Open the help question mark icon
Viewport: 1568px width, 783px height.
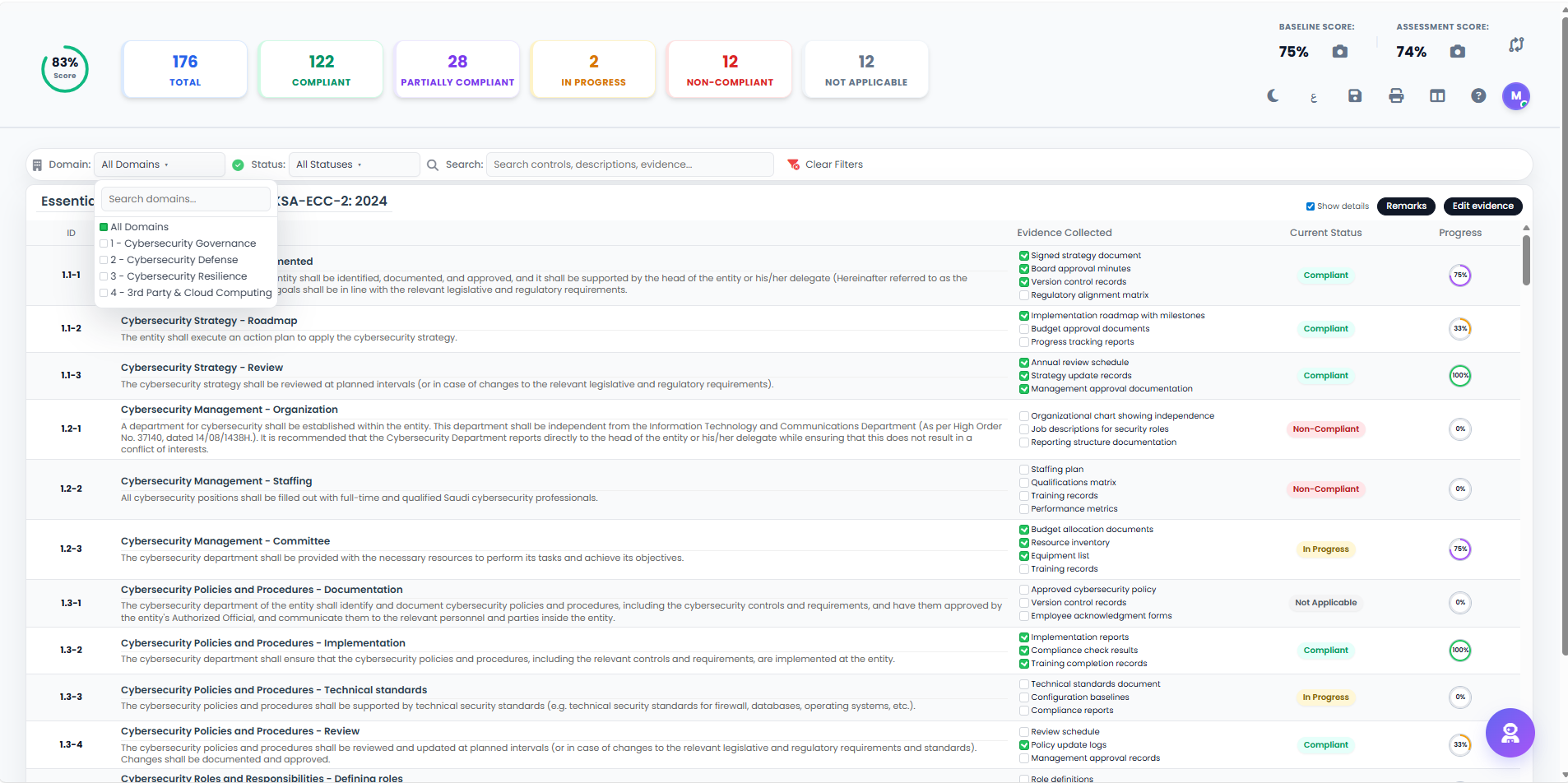(x=1478, y=96)
